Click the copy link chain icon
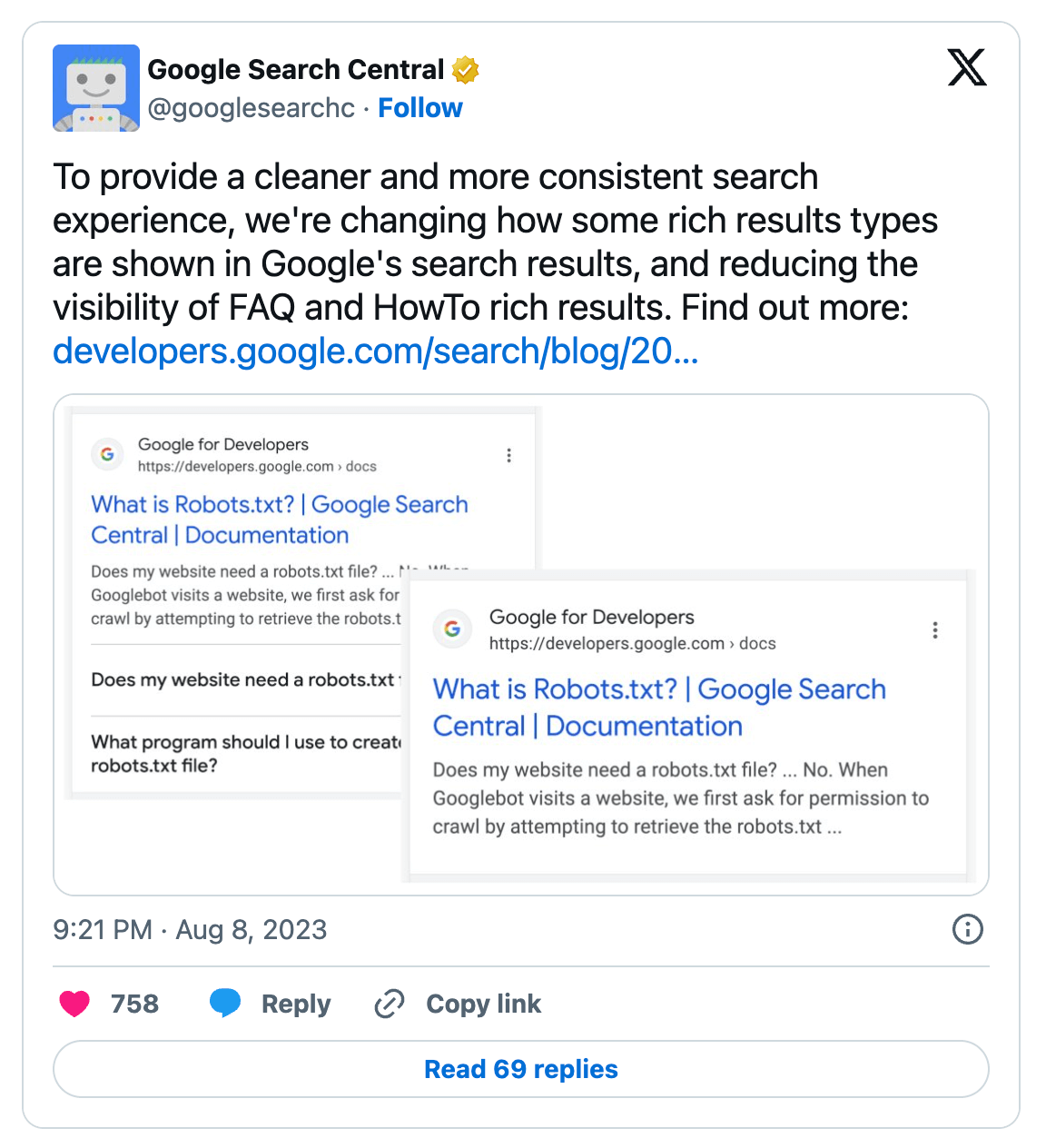The width and height of the screenshot is (1046, 1148). click(390, 1004)
